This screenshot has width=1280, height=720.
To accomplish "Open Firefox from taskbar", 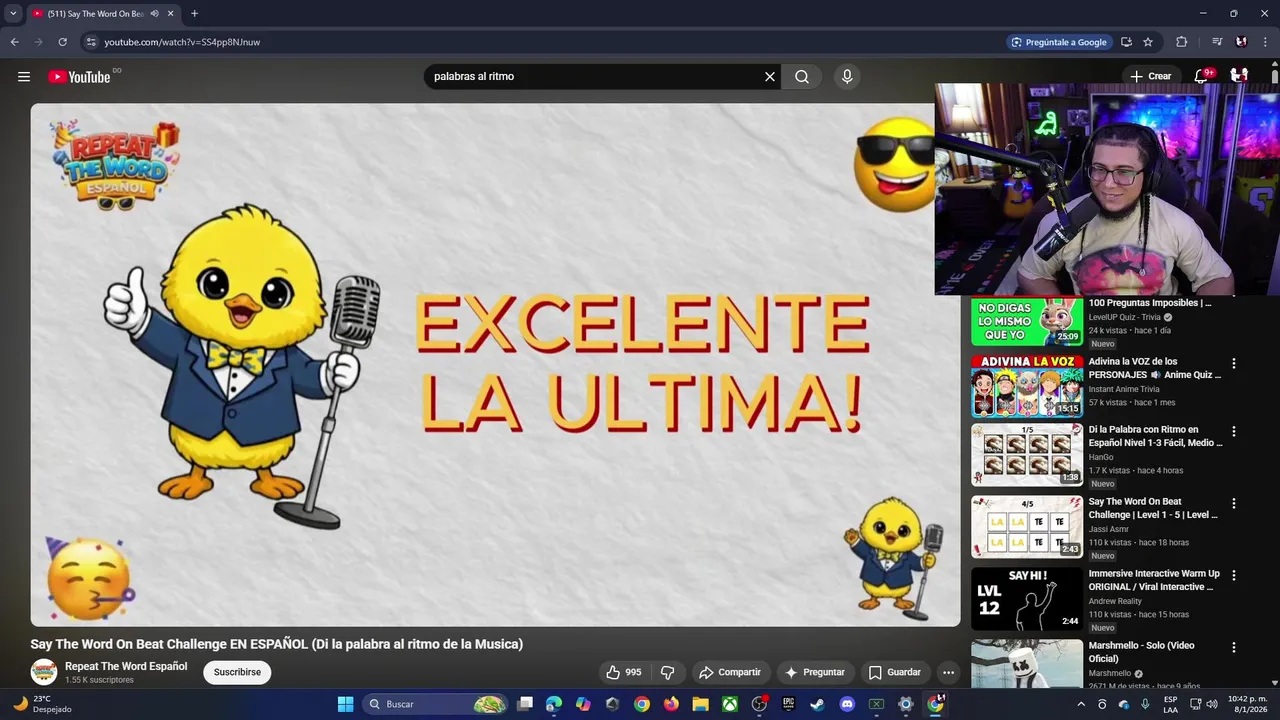I will point(671,704).
